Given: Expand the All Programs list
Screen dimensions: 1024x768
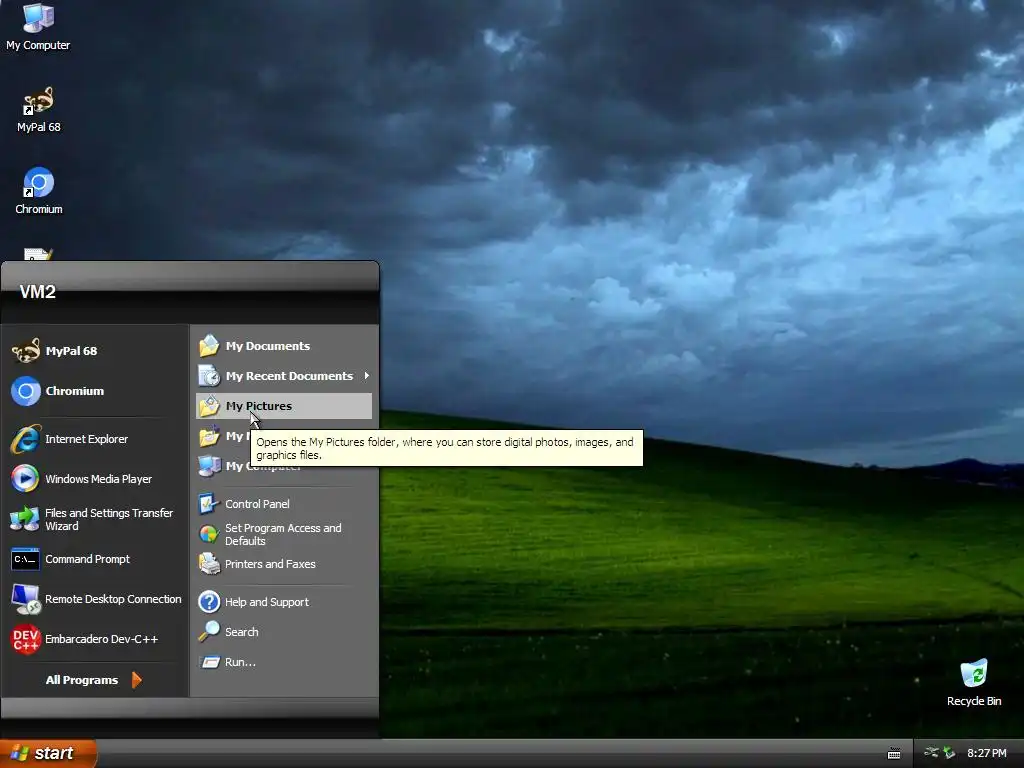Looking at the screenshot, I should [x=93, y=680].
